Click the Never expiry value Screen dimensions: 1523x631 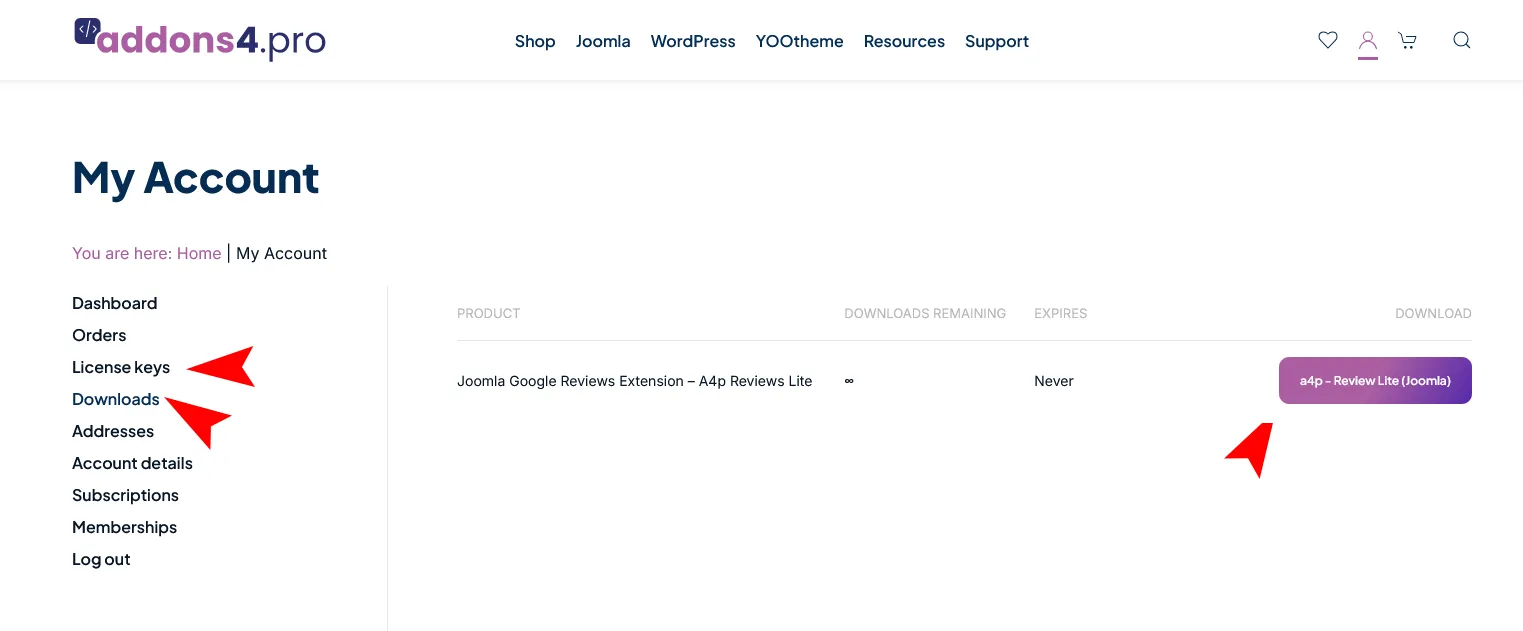[1054, 381]
